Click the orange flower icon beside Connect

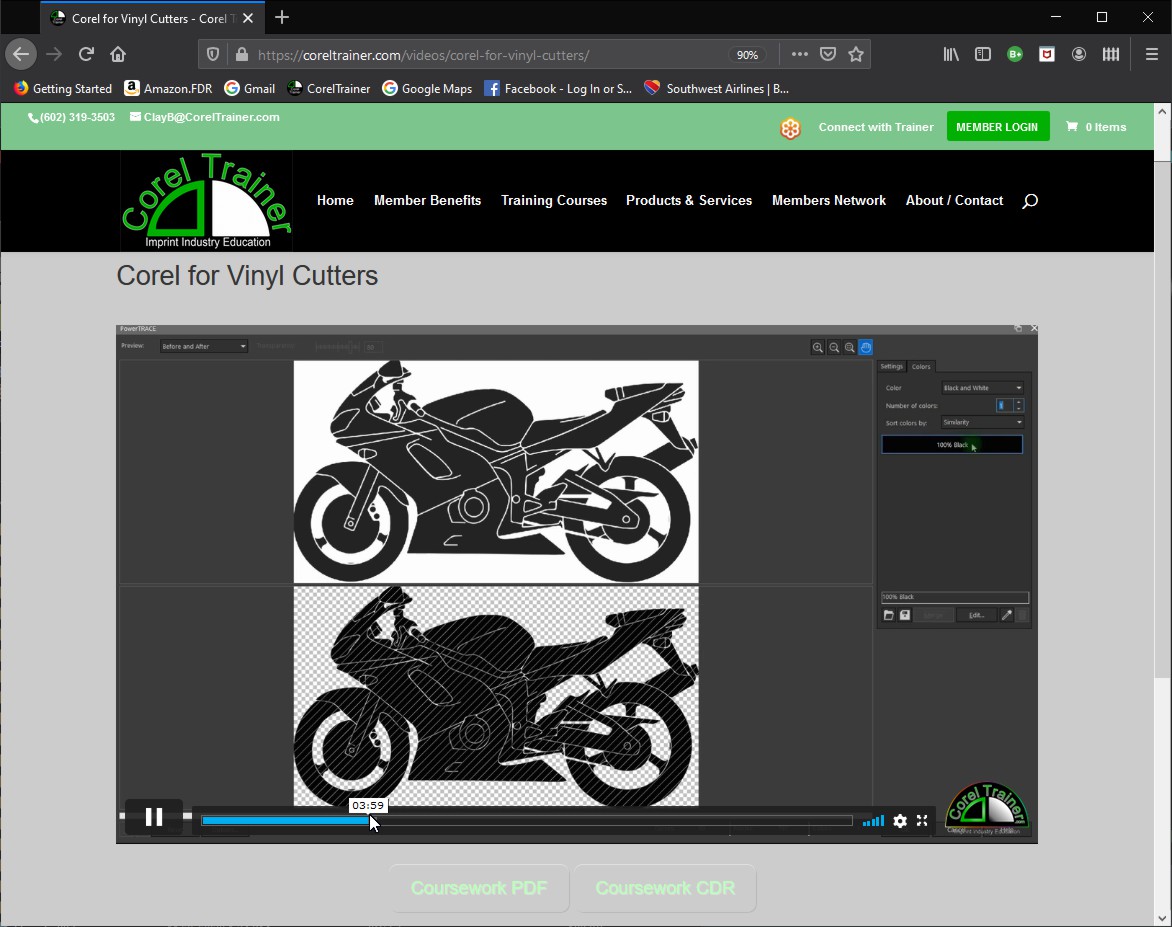click(x=790, y=128)
